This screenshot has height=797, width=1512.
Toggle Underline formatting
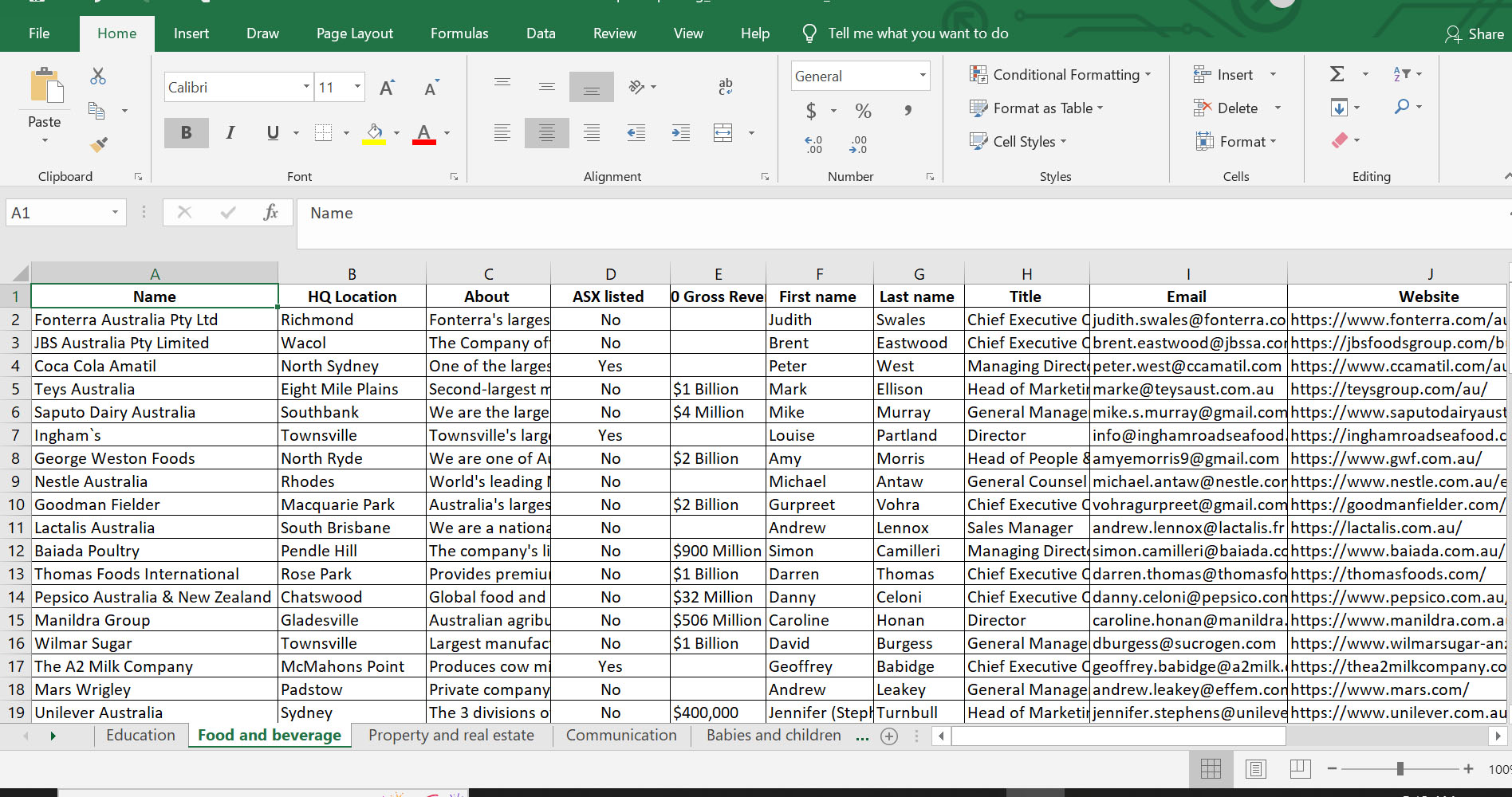point(273,133)
